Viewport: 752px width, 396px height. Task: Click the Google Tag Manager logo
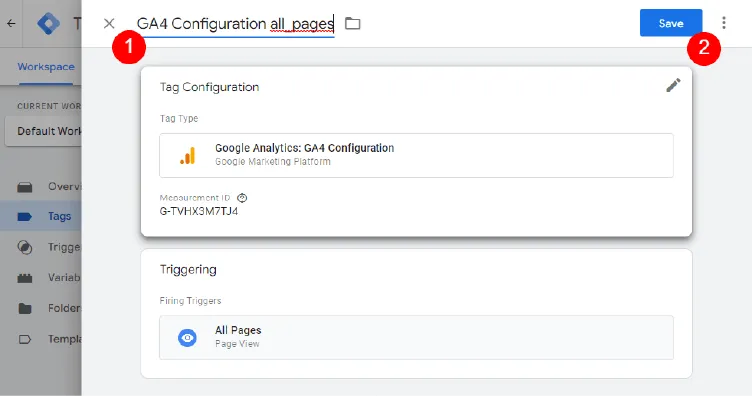click(x=49, y=23)
